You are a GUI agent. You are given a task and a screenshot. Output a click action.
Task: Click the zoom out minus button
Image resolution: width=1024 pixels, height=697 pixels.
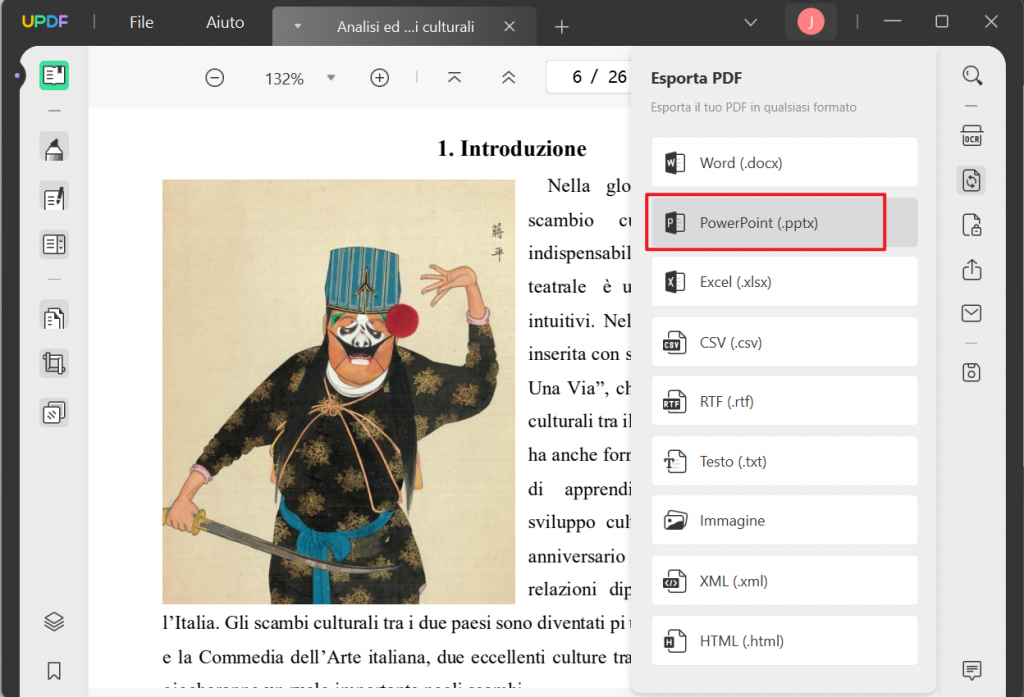(x=215, y=78)
